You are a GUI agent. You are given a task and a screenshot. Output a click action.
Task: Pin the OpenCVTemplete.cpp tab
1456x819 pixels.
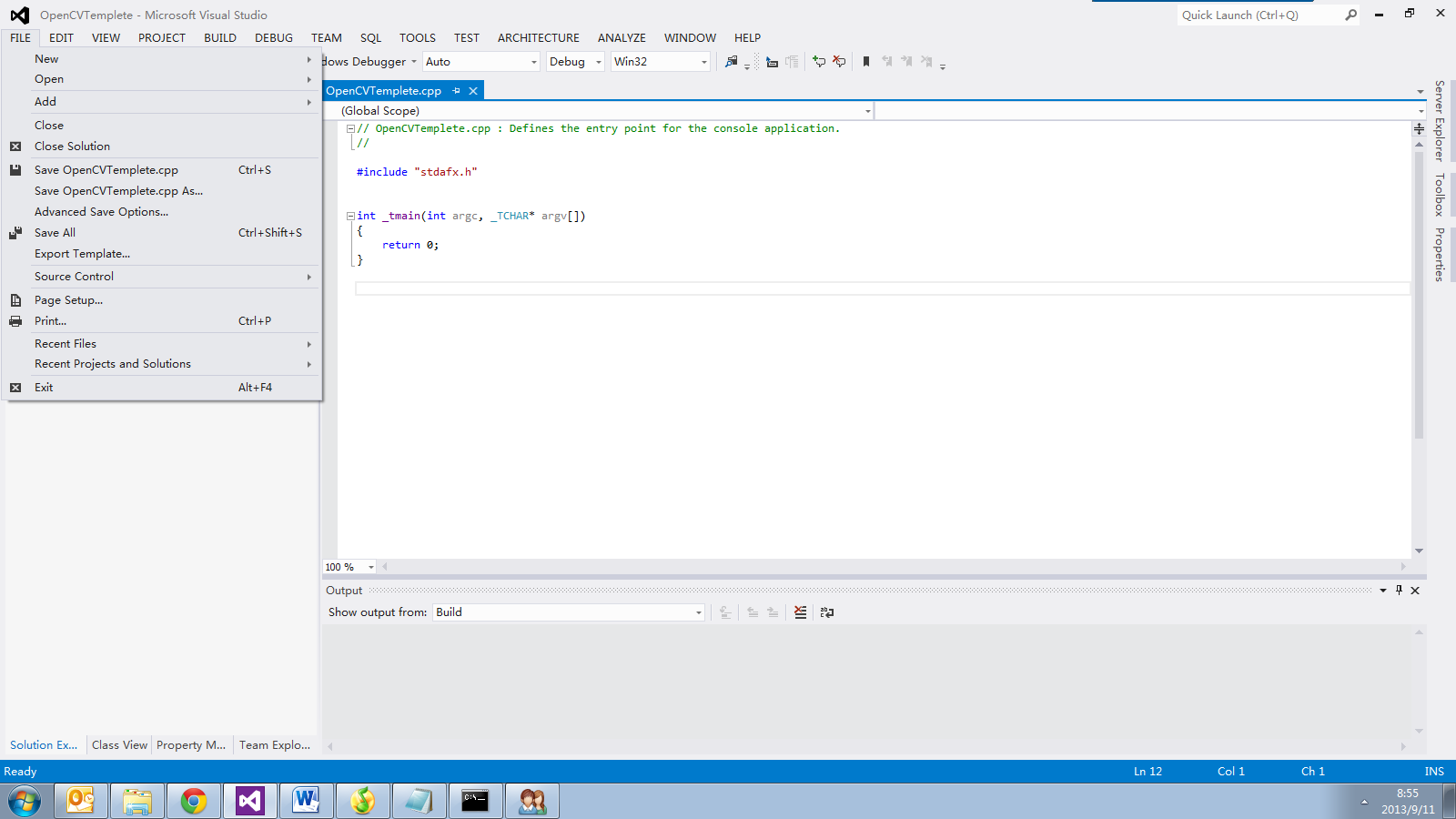[x=456, y=91]
